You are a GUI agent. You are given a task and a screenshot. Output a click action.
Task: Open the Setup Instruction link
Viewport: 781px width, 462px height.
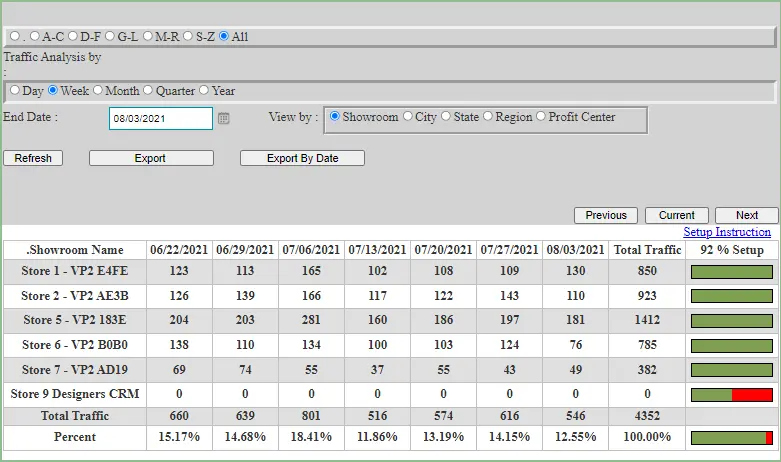pyautogui.click(x=727, y=232)
